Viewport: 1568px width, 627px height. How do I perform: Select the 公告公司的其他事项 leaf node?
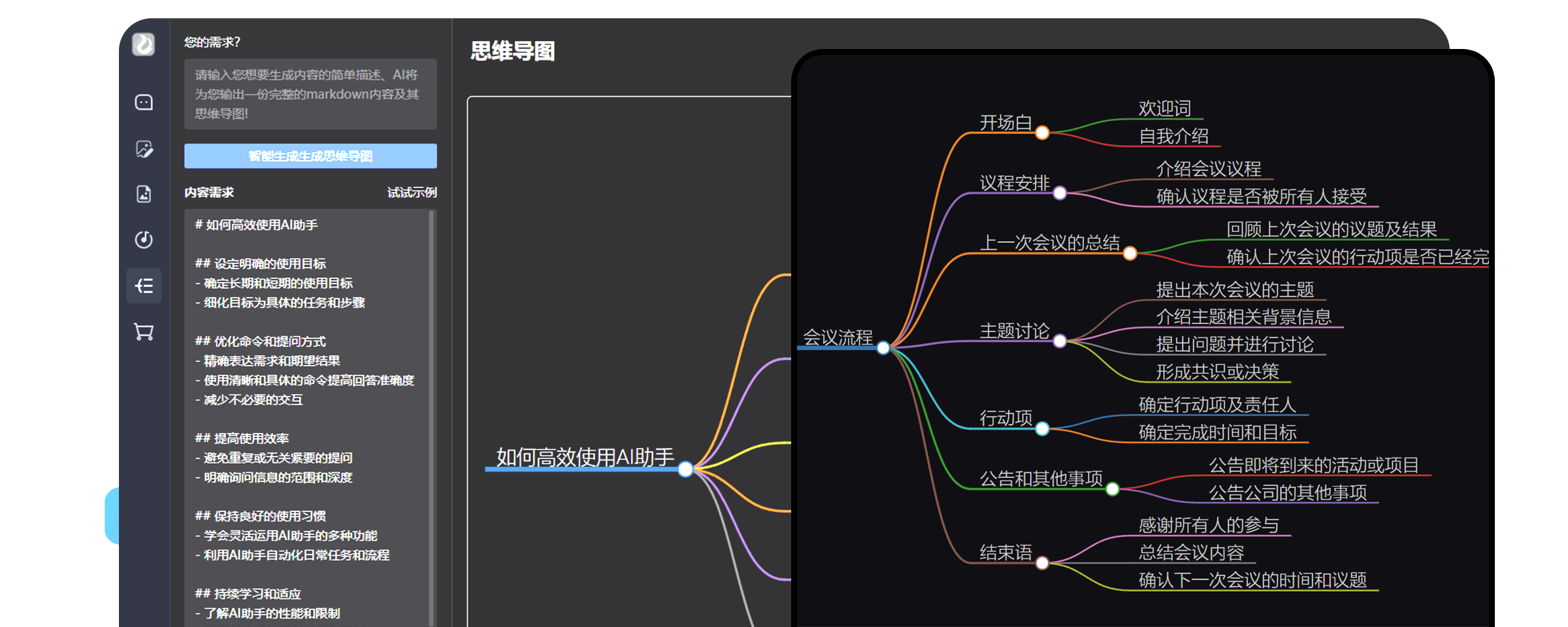tap(1287, 492)
